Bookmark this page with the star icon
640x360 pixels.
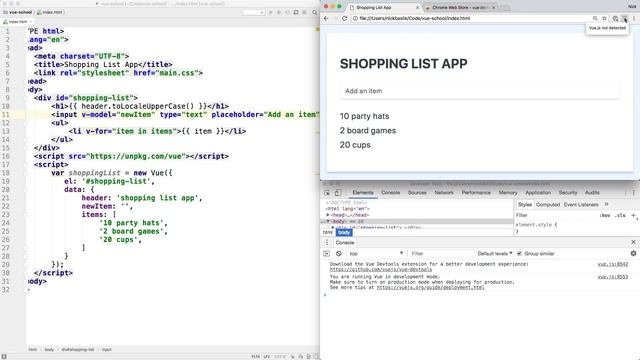click(x=604, y=18)
